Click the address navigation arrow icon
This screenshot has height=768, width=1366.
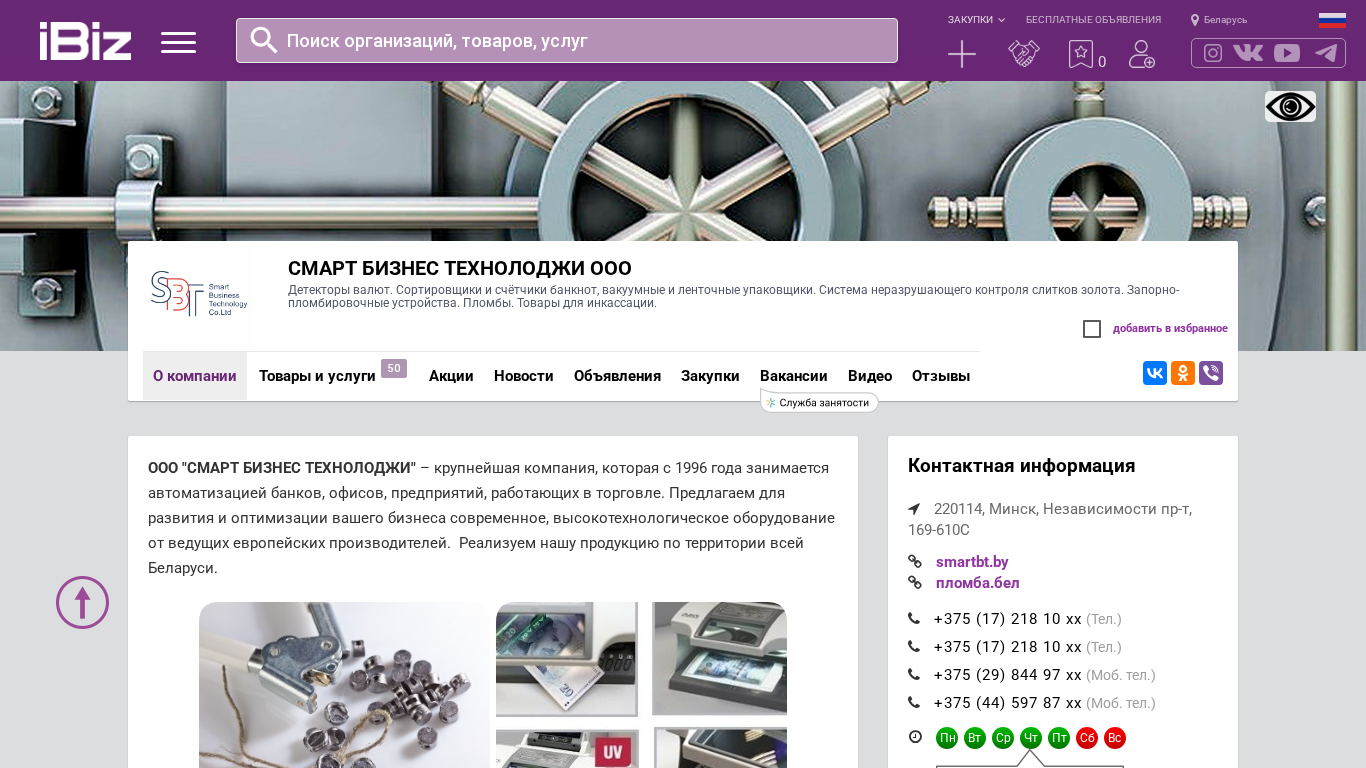[x=914, y=509]
